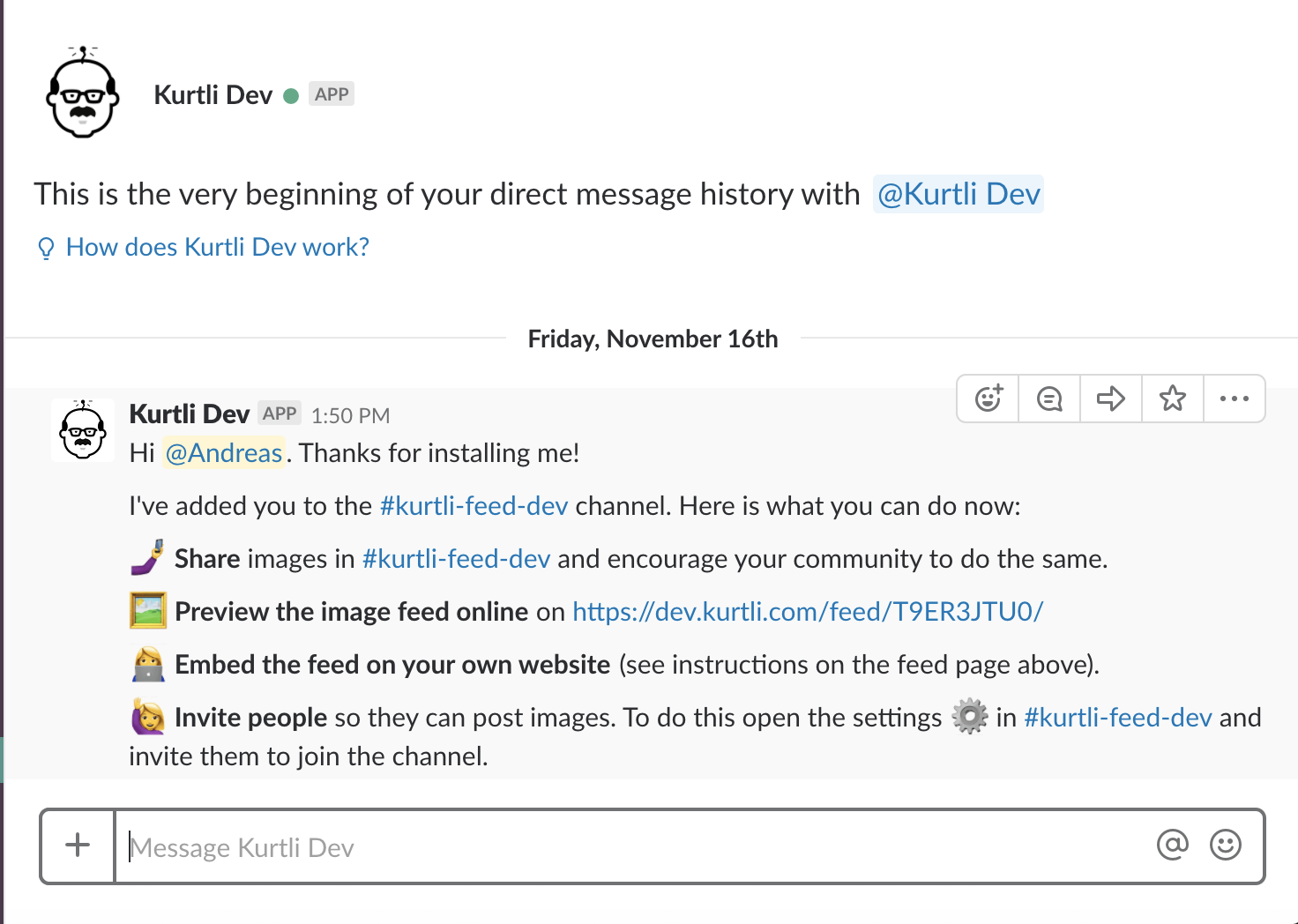Open the dev.kurtli.com feed URL
The width and height of the screenshot is (1298, 924).
(x=807, y=612)
